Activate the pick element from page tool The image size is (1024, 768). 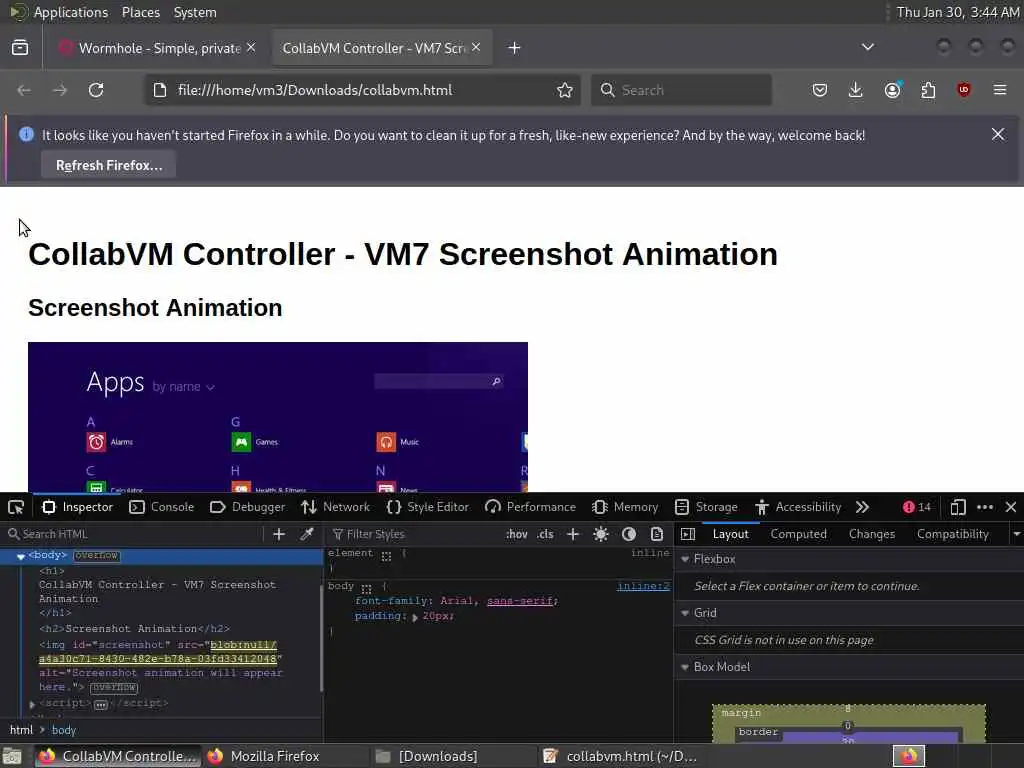coord(16,507)
